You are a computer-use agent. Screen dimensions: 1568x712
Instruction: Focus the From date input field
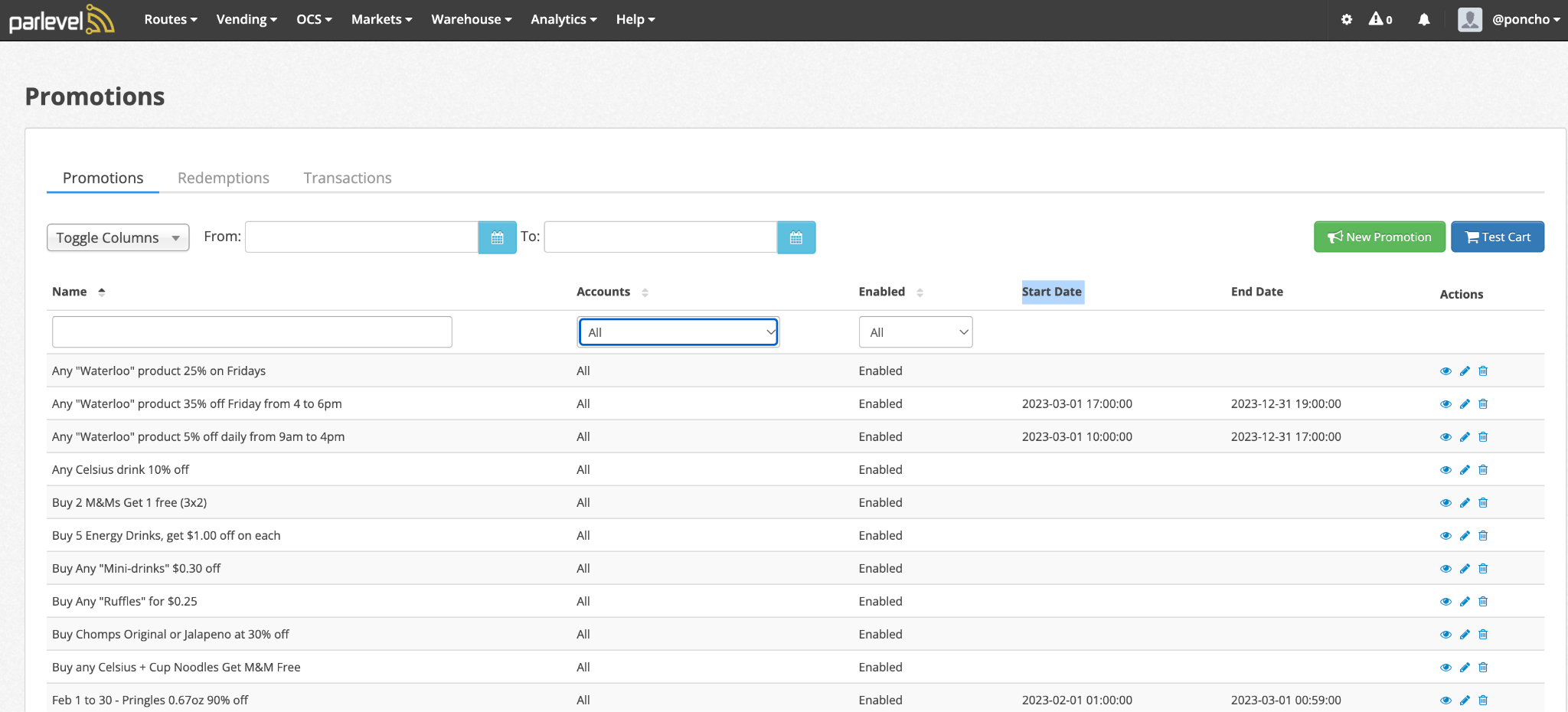coord(361,237)
